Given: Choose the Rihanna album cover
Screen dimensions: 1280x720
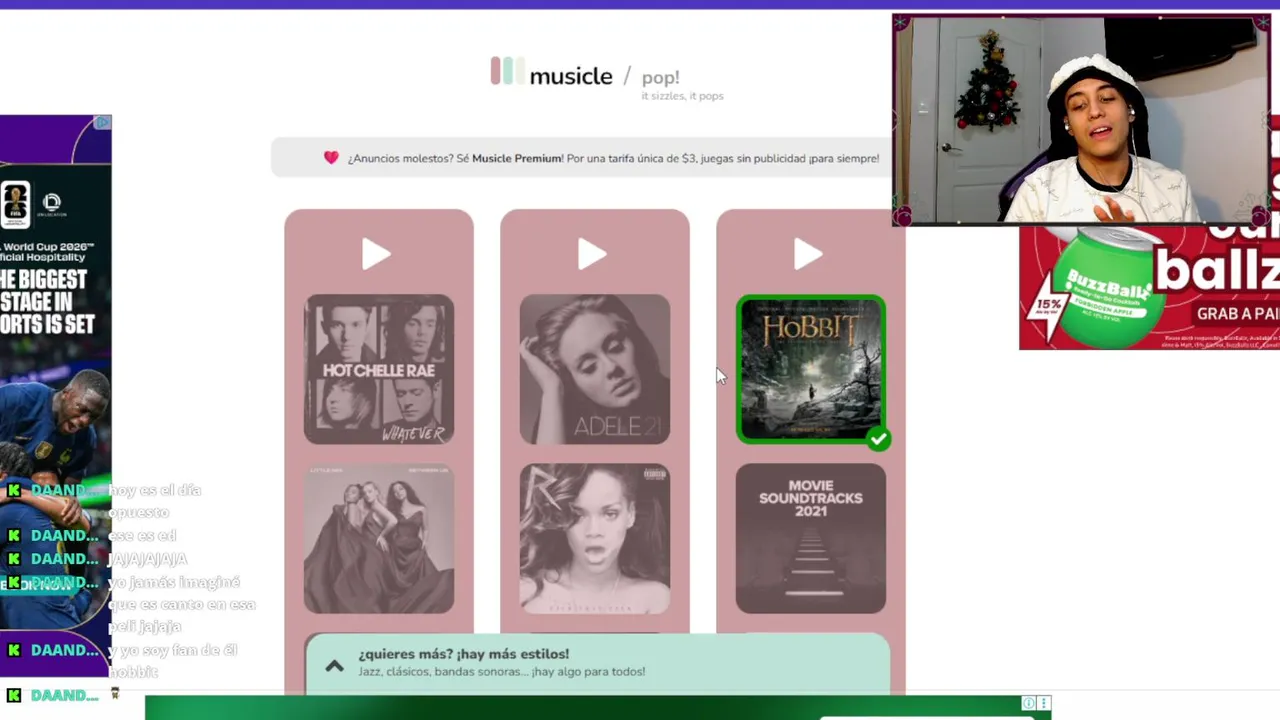Looking at the screenshot, I should [595, 539].
